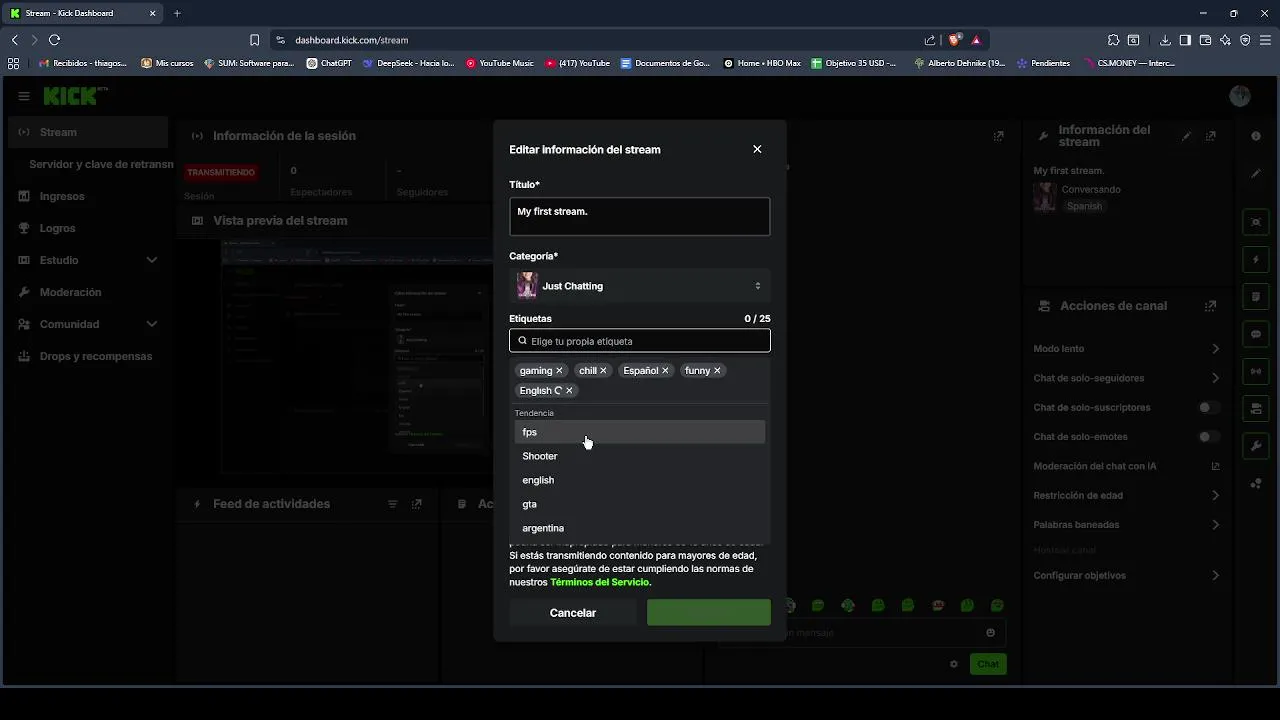Open the Feed de actividades filter
Image resolution: width=1280 pixels, height=720 pixels.
(x=393, y=504)
